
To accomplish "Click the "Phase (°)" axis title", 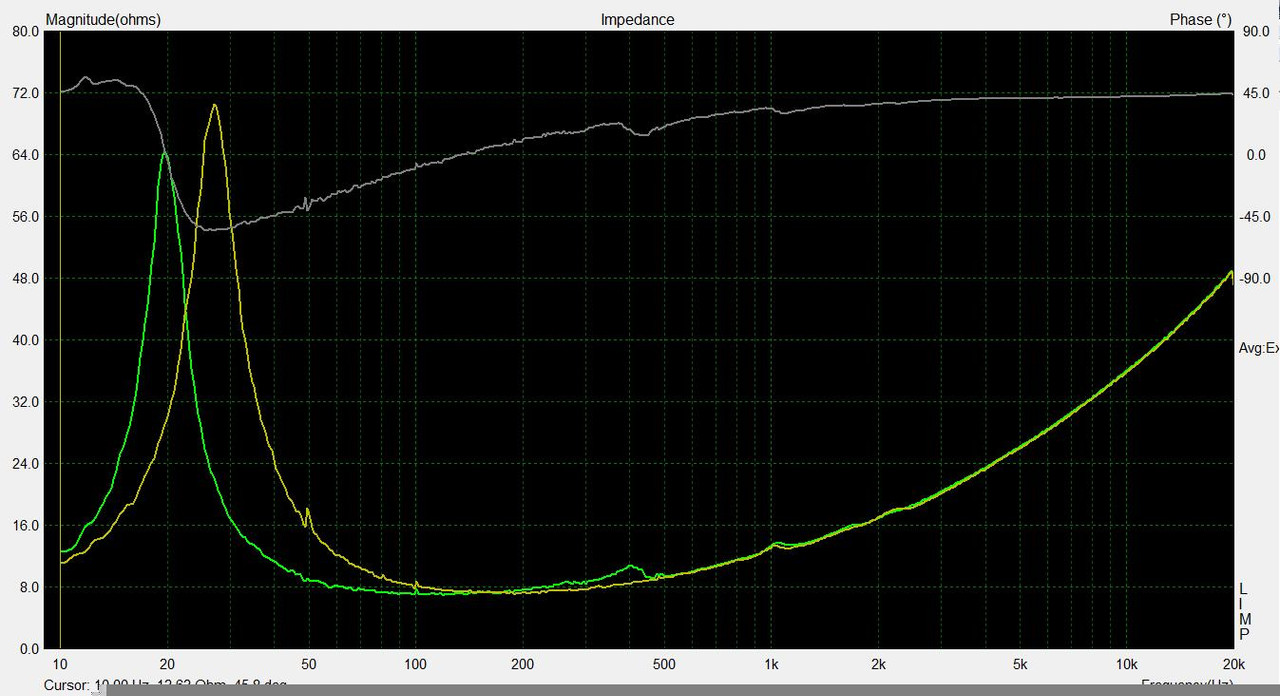I will tap(1201, 20).
